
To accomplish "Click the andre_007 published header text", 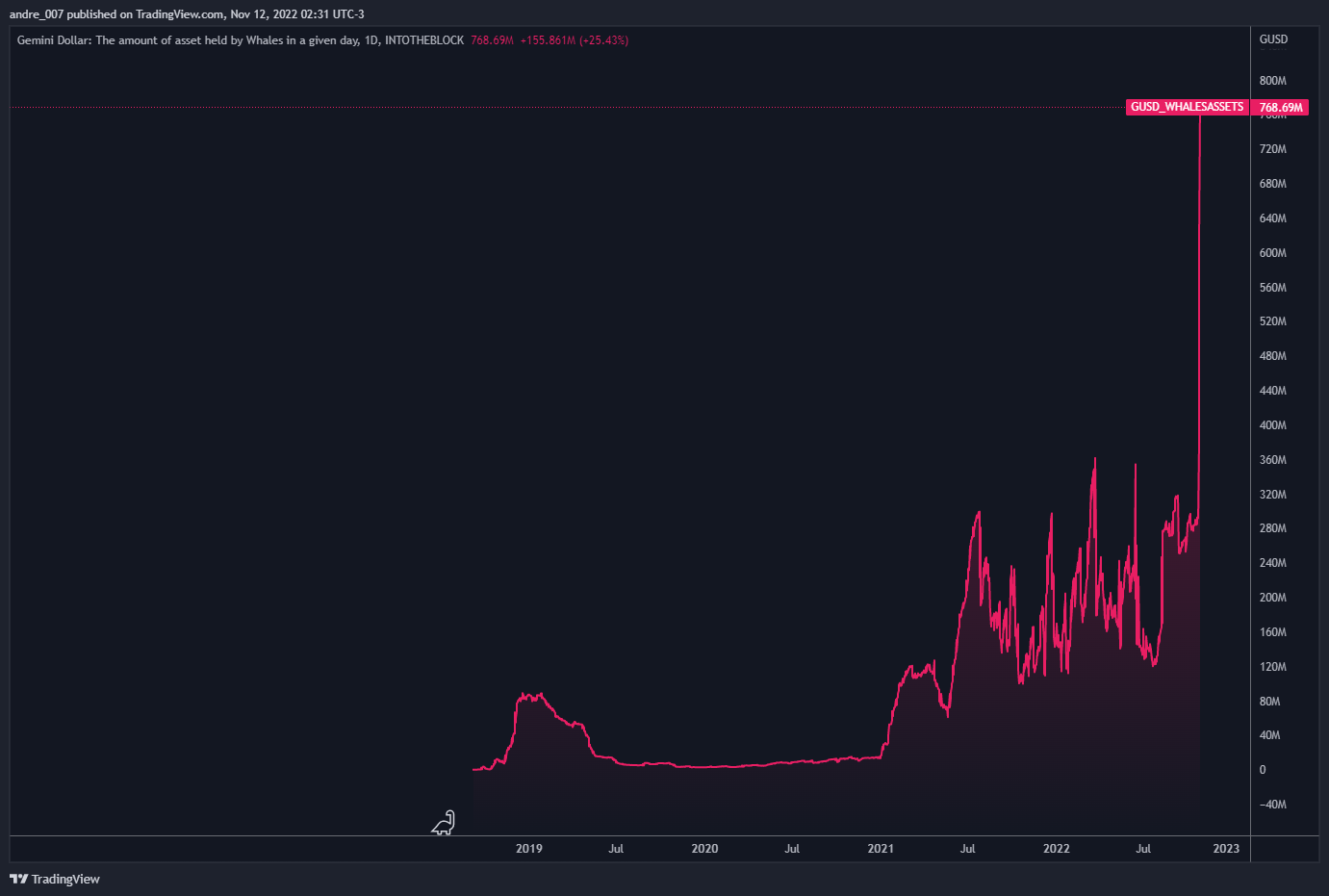I will [x=187, y=14].
